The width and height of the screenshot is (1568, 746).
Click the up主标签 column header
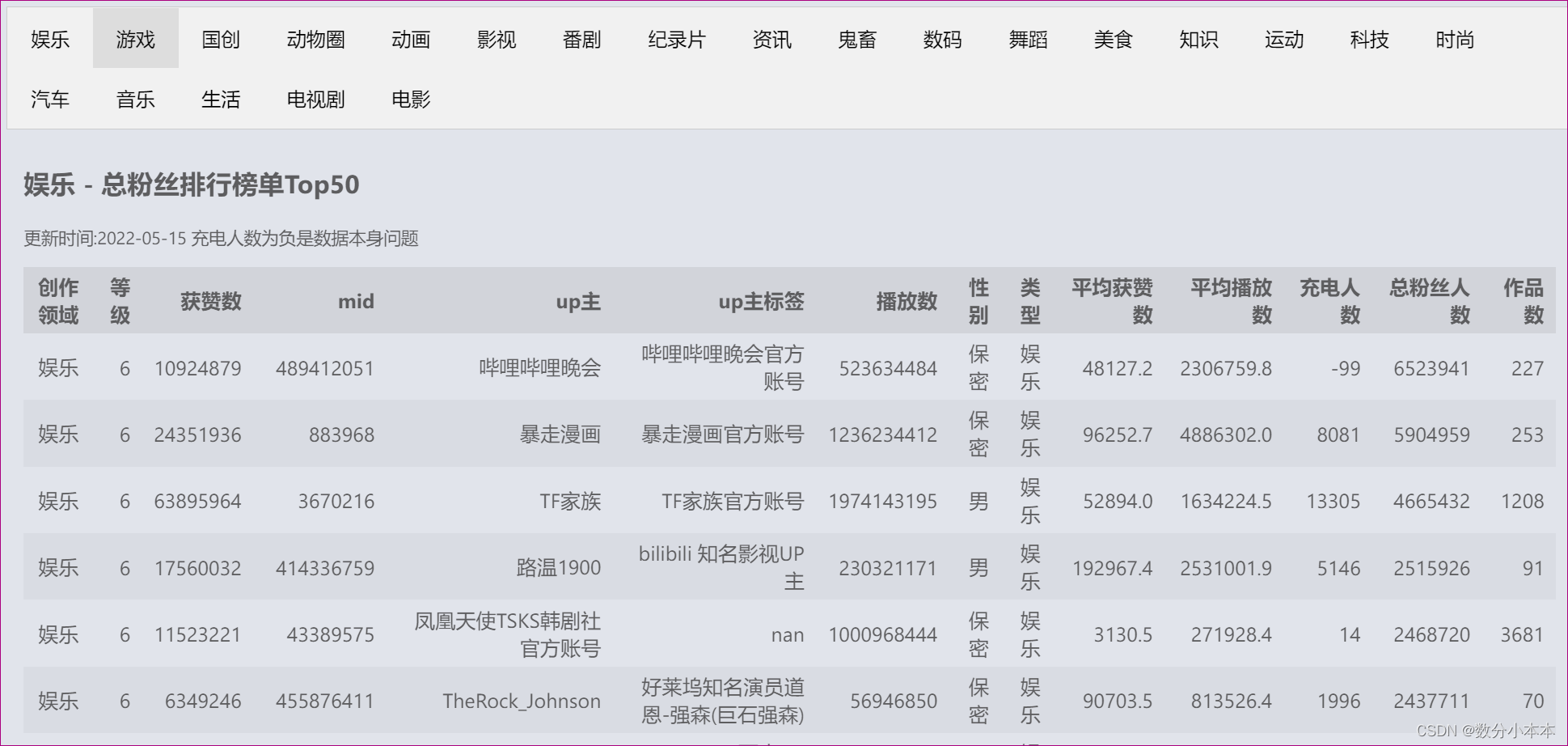tap(761, 301)
